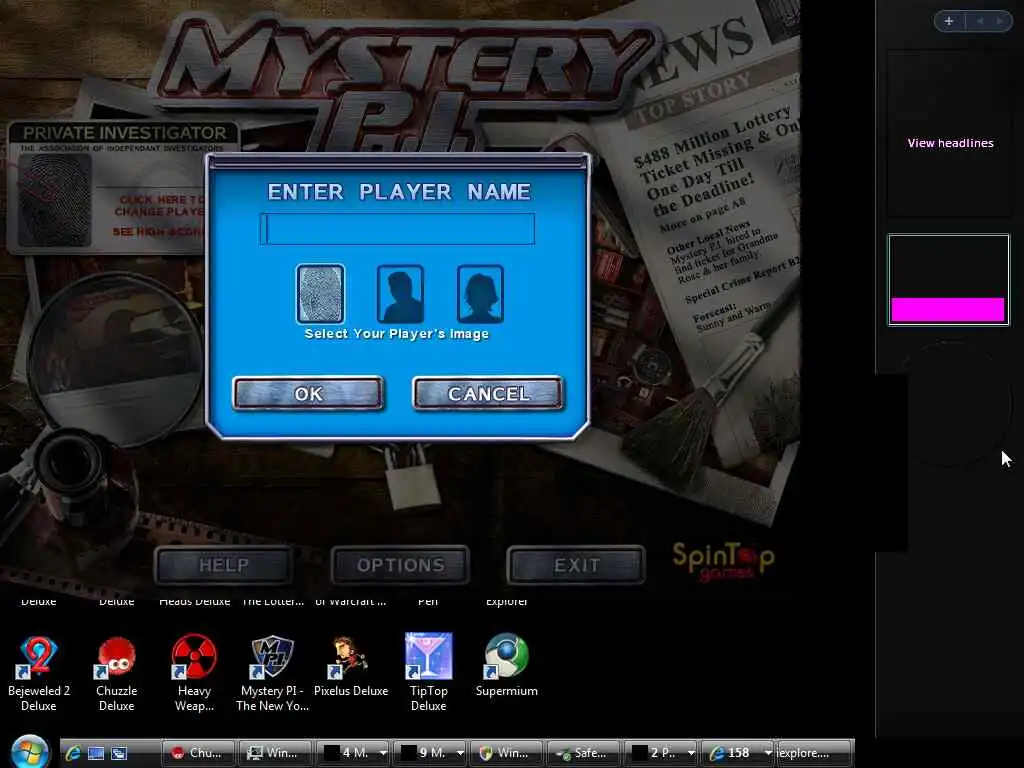Expand the 158 Internet Explorer taskbar group arrow

pyautogui.click(x=768, y=753)
